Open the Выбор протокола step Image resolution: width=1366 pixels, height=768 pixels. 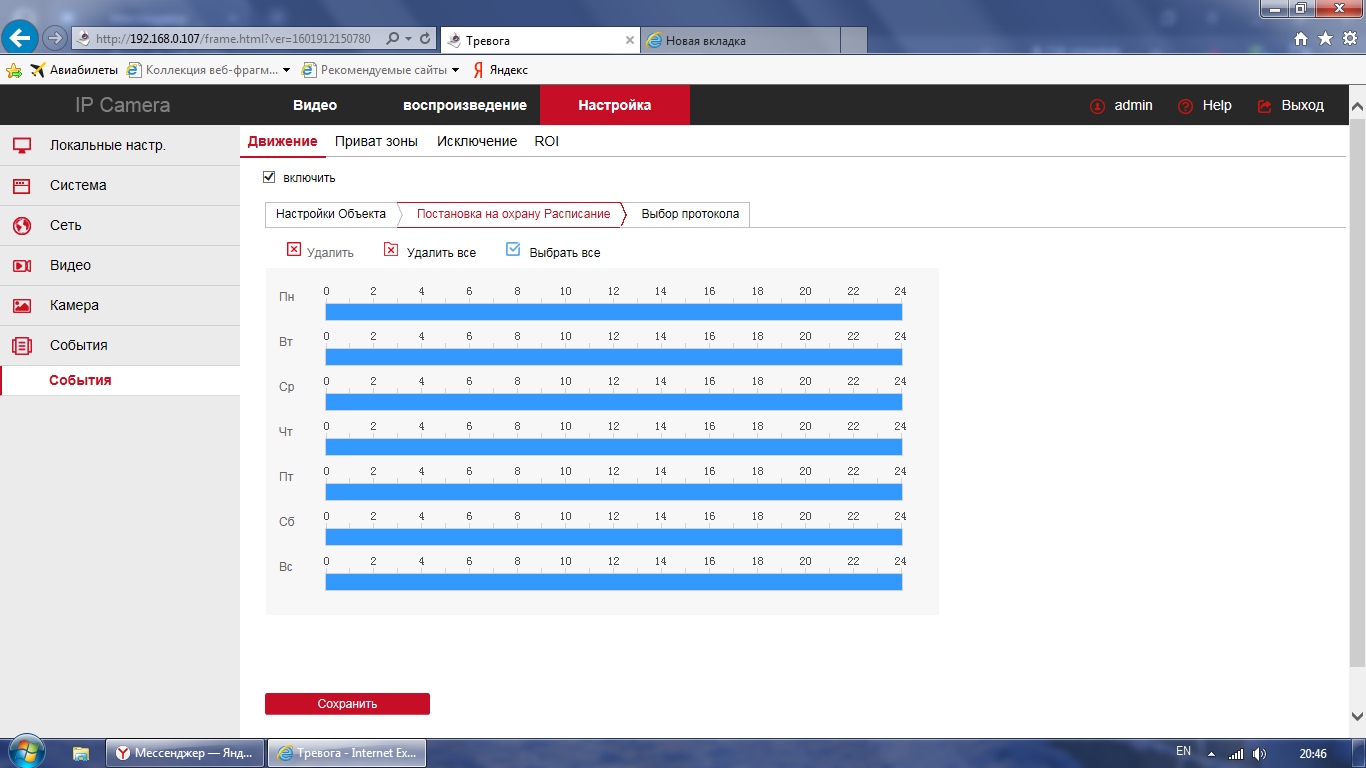point(690,214)
